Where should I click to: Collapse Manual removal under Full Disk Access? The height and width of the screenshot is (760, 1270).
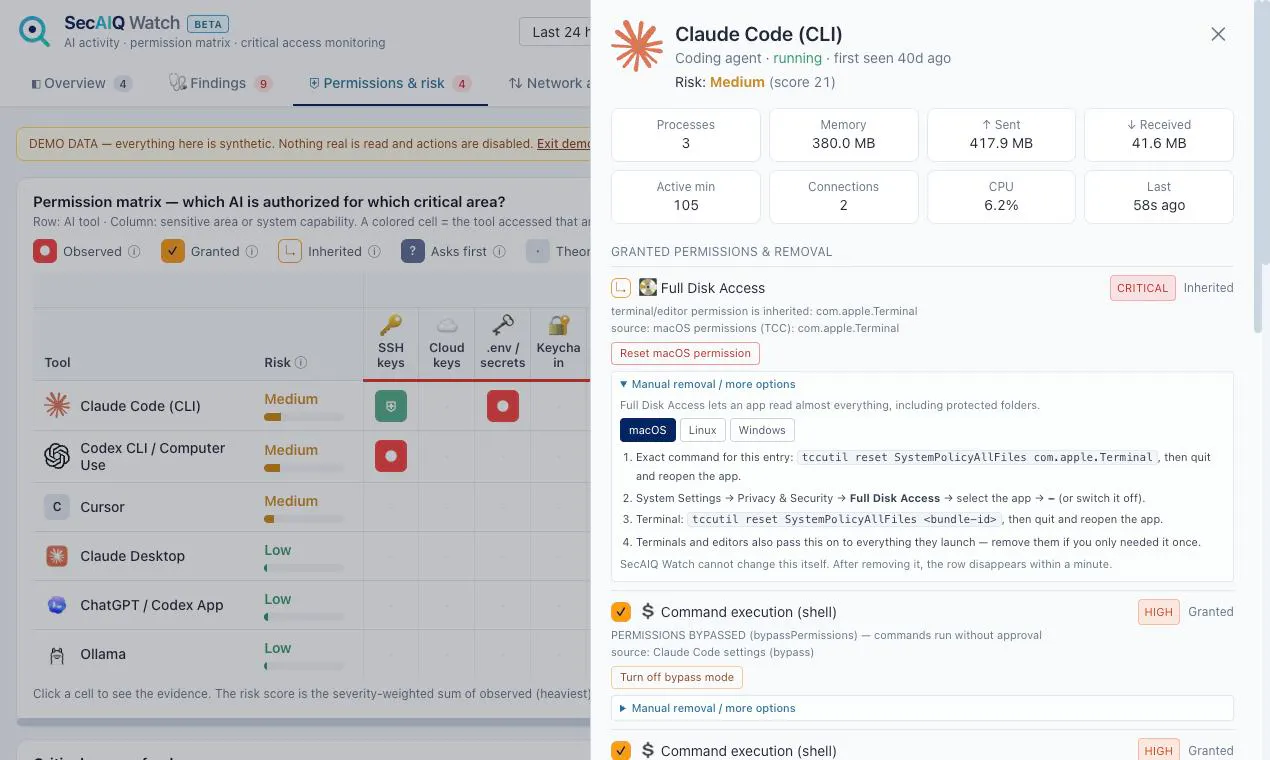708,384
